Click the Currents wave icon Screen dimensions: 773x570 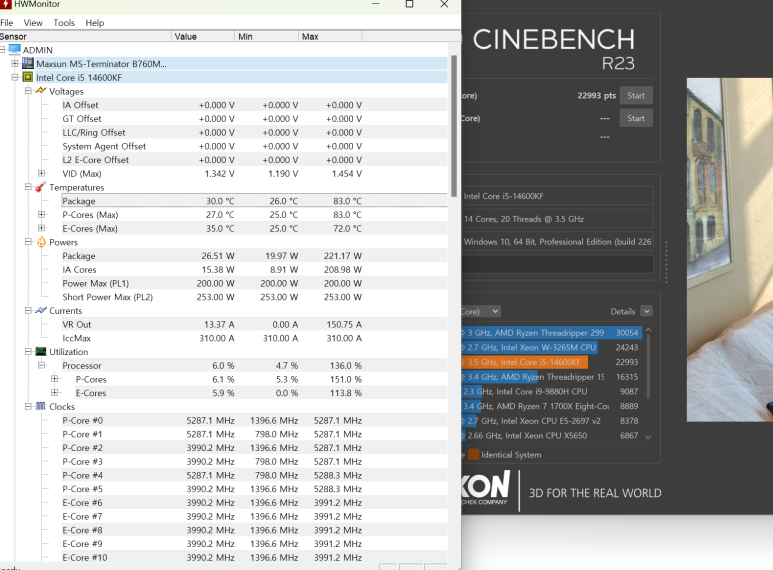[41, 310]
